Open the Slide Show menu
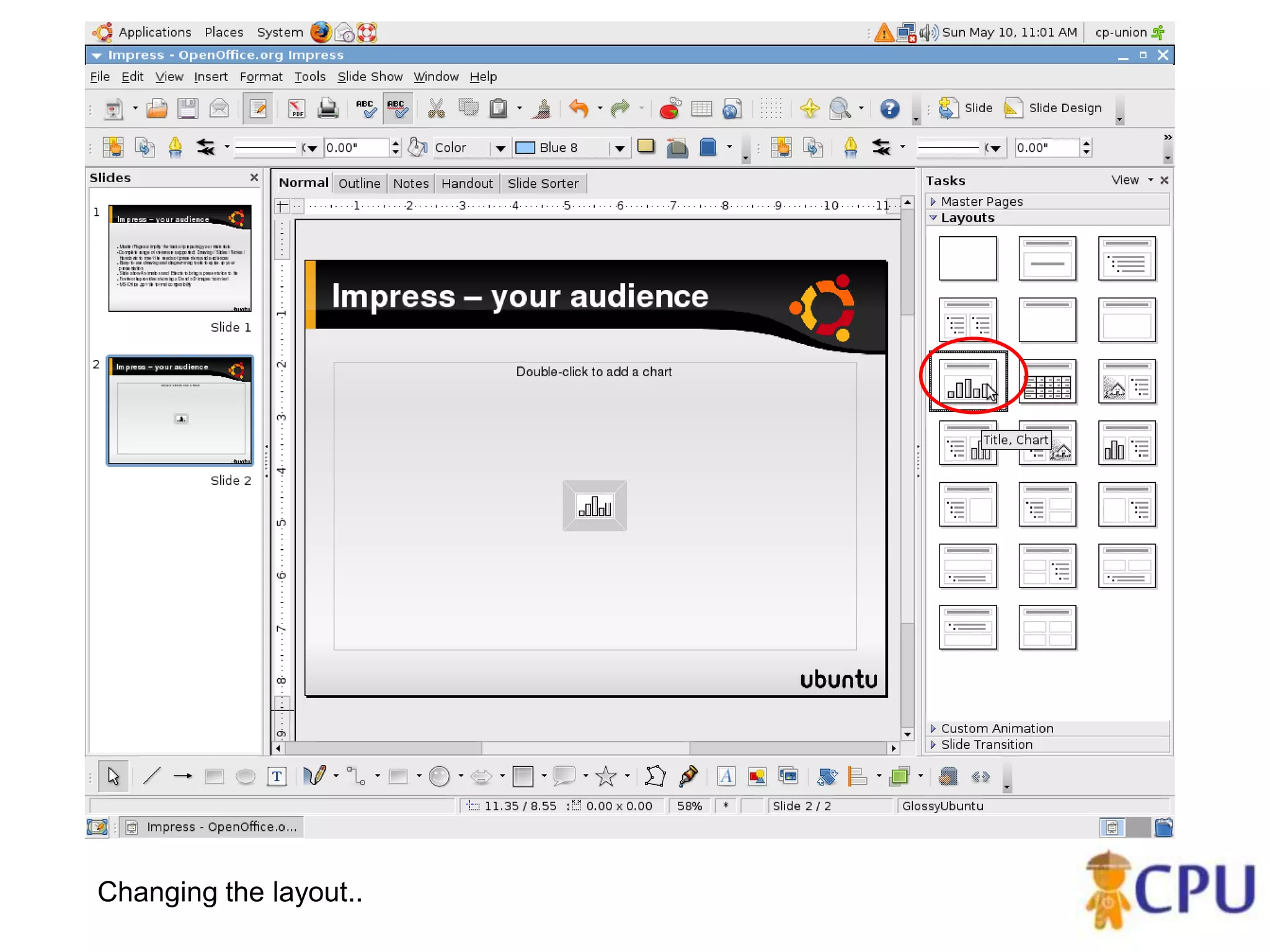Screen dimensions: 1270x952 pos(370,76)
